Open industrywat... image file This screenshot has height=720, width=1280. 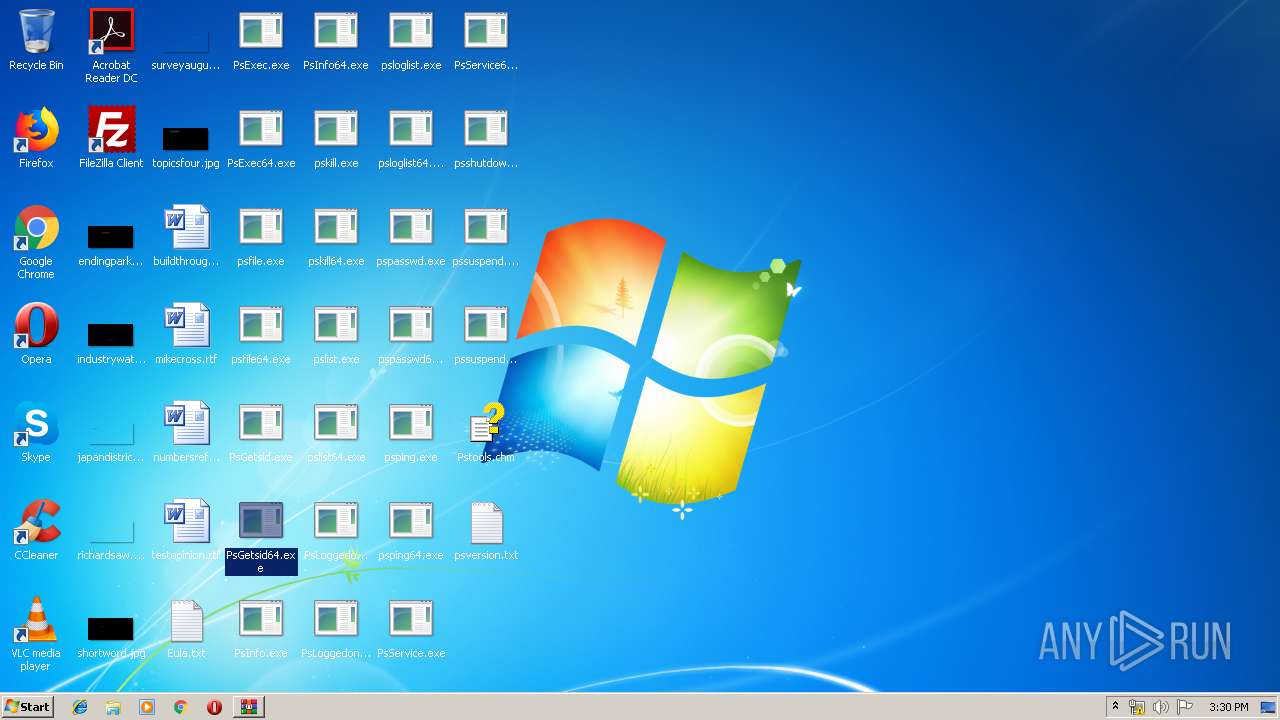click(111, 334)
